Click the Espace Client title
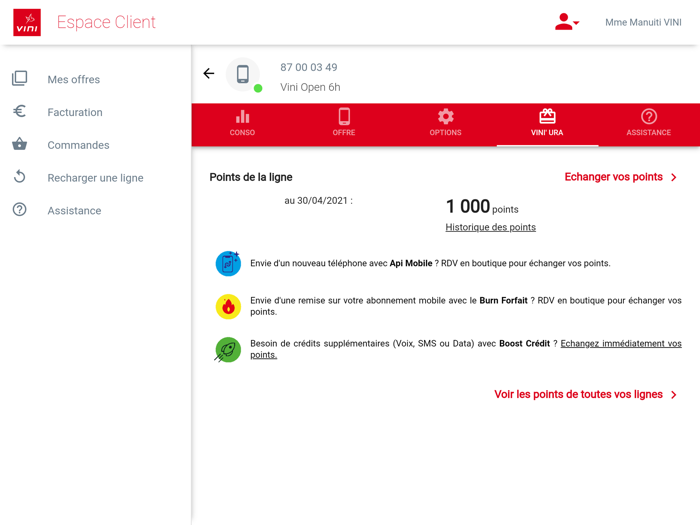The height and width of the screenshot is (525, 700). (106, 22)
